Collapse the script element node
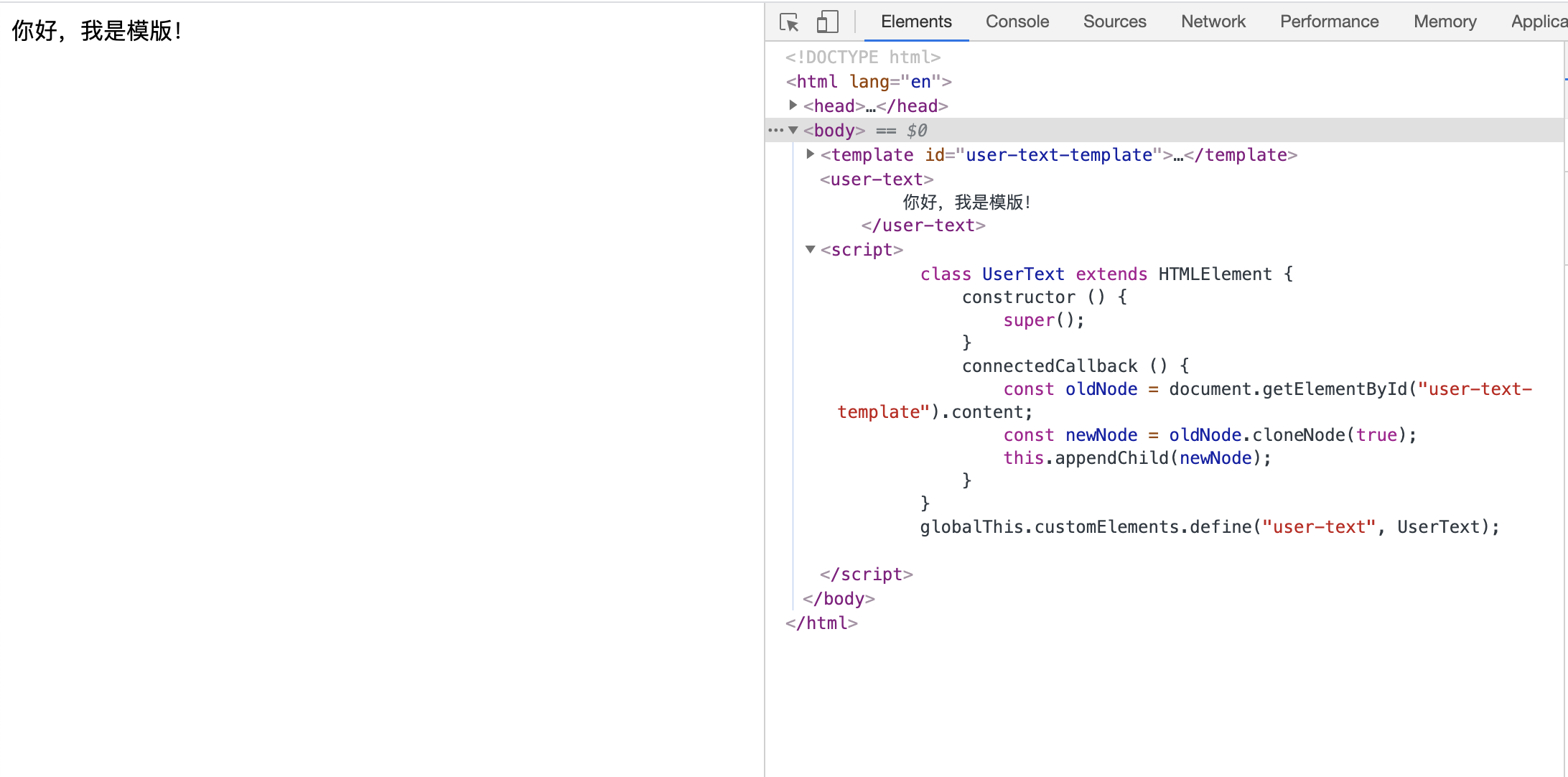 click(810, 249)
